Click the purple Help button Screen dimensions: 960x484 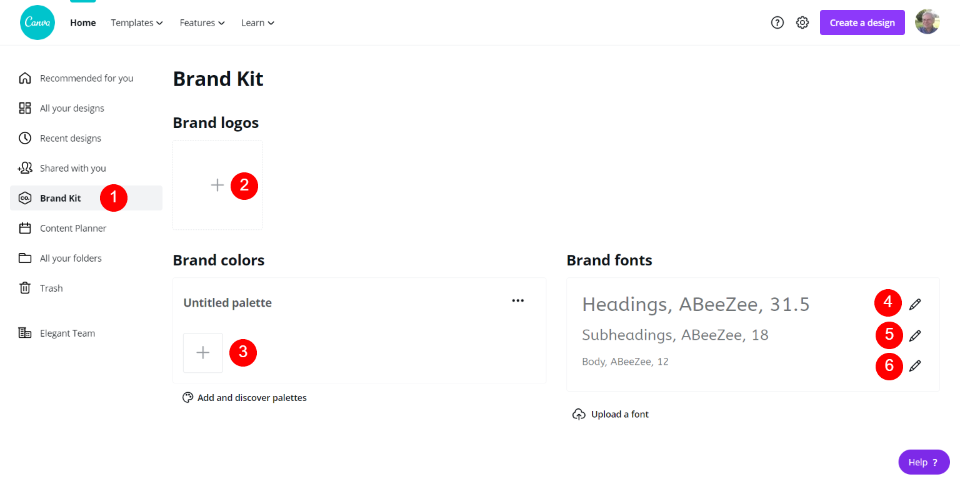tap(923, 462)
